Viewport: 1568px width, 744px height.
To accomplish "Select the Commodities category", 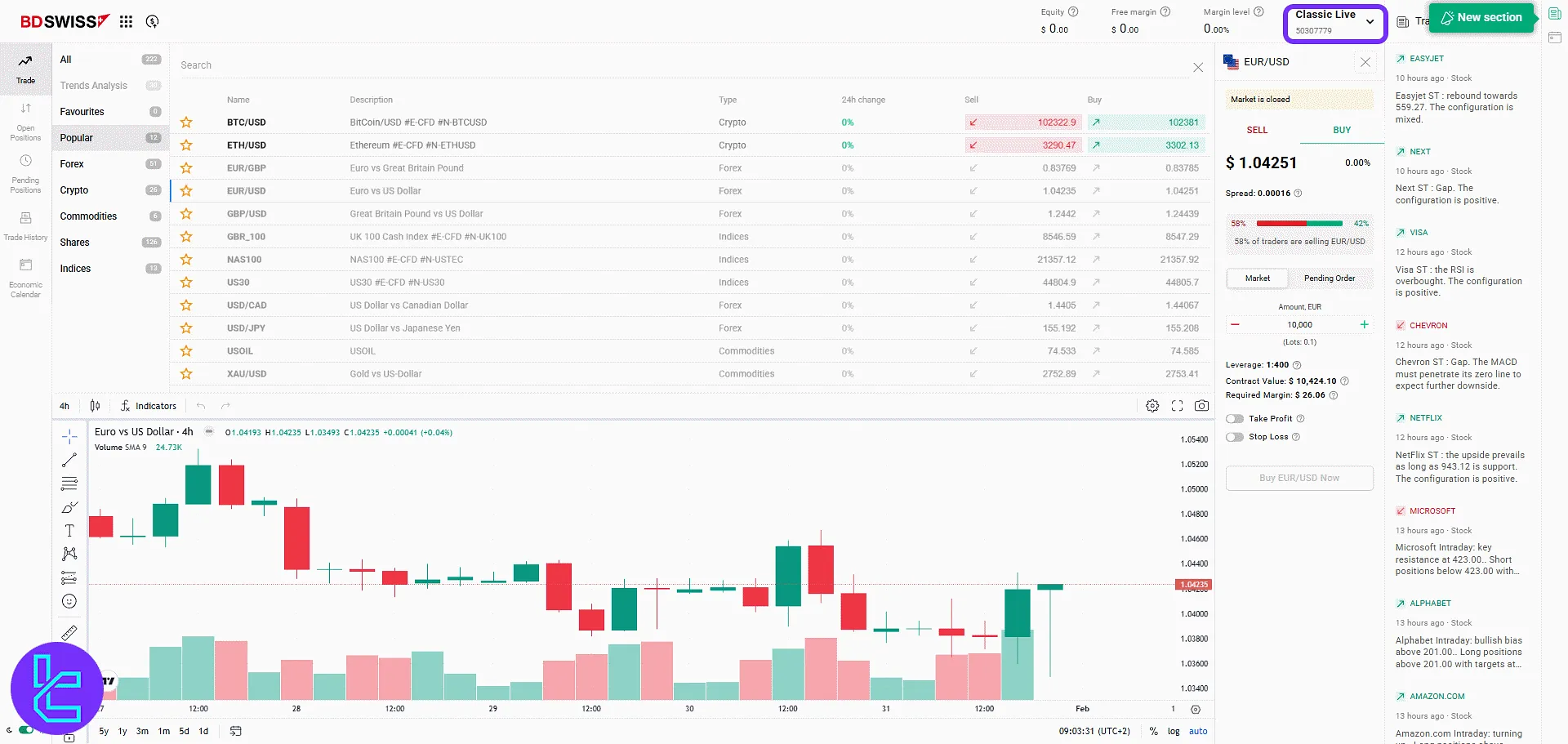I will click(110, 216).
